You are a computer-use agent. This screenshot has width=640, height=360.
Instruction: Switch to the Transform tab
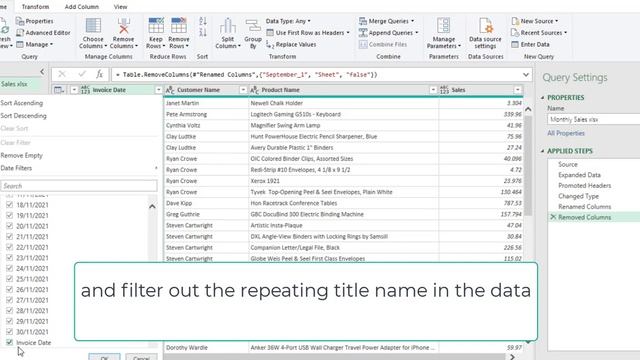[36, 7]
